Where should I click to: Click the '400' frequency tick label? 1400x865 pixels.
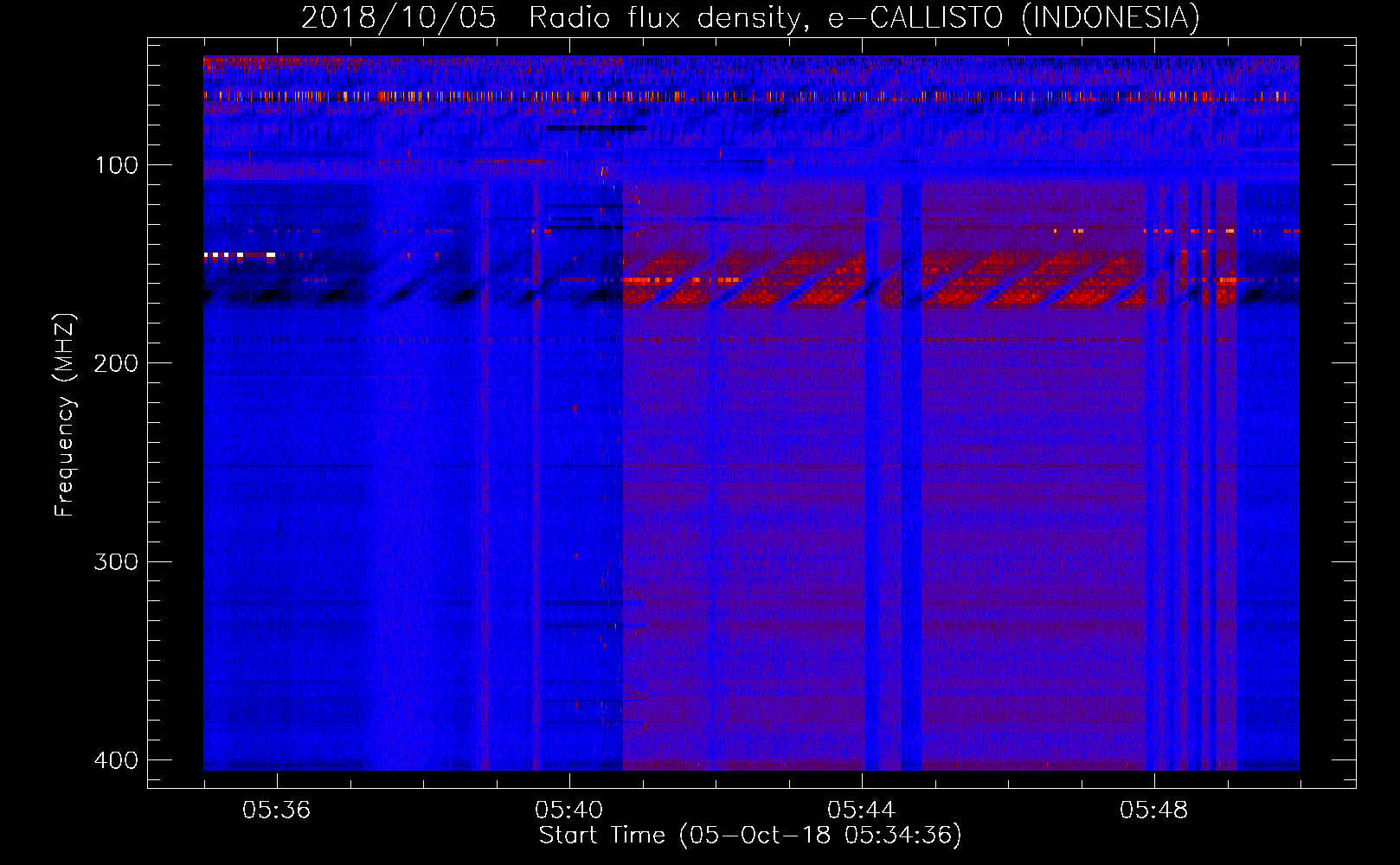point(116,760)
